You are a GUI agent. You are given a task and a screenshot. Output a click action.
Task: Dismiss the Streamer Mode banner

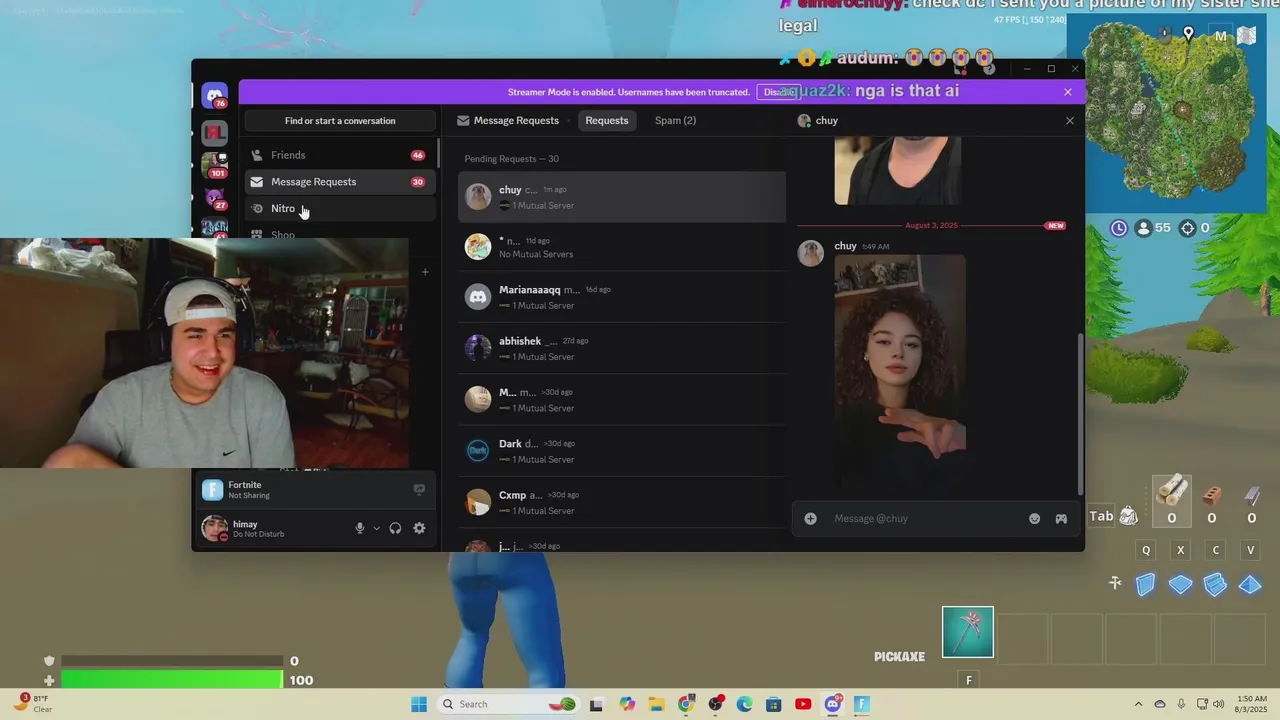1067,92
